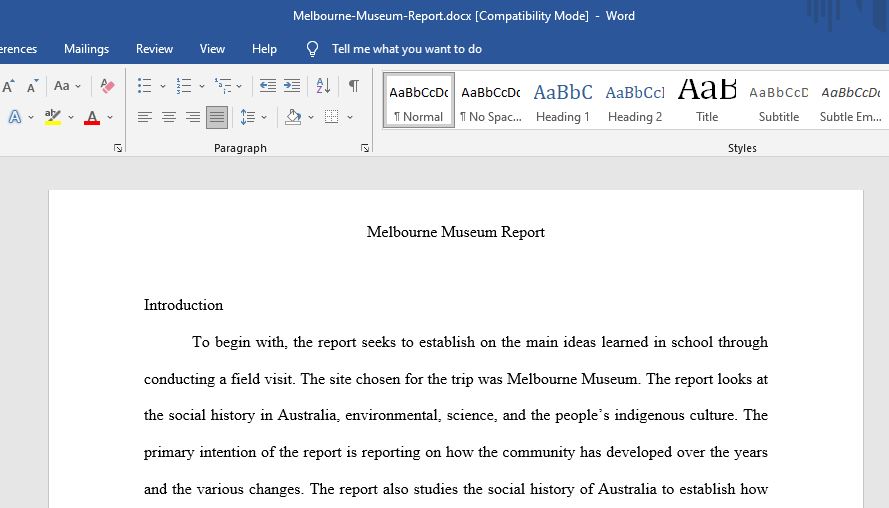Align the paragraph to the right
The width and height of the screenshot is (889, 508).
193,117
